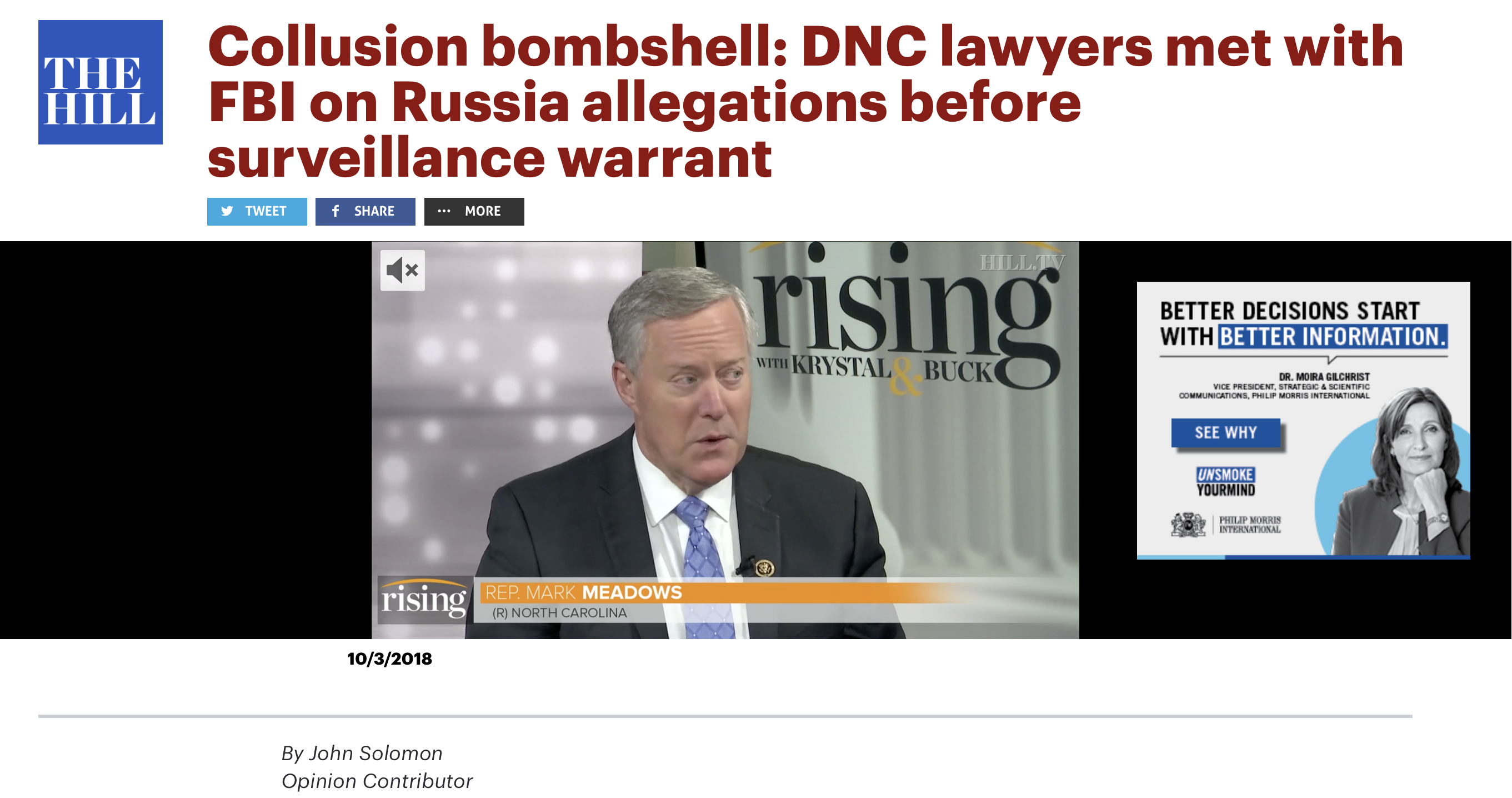
Task: Open the three-dots More icon
Action: pos(444,211)
